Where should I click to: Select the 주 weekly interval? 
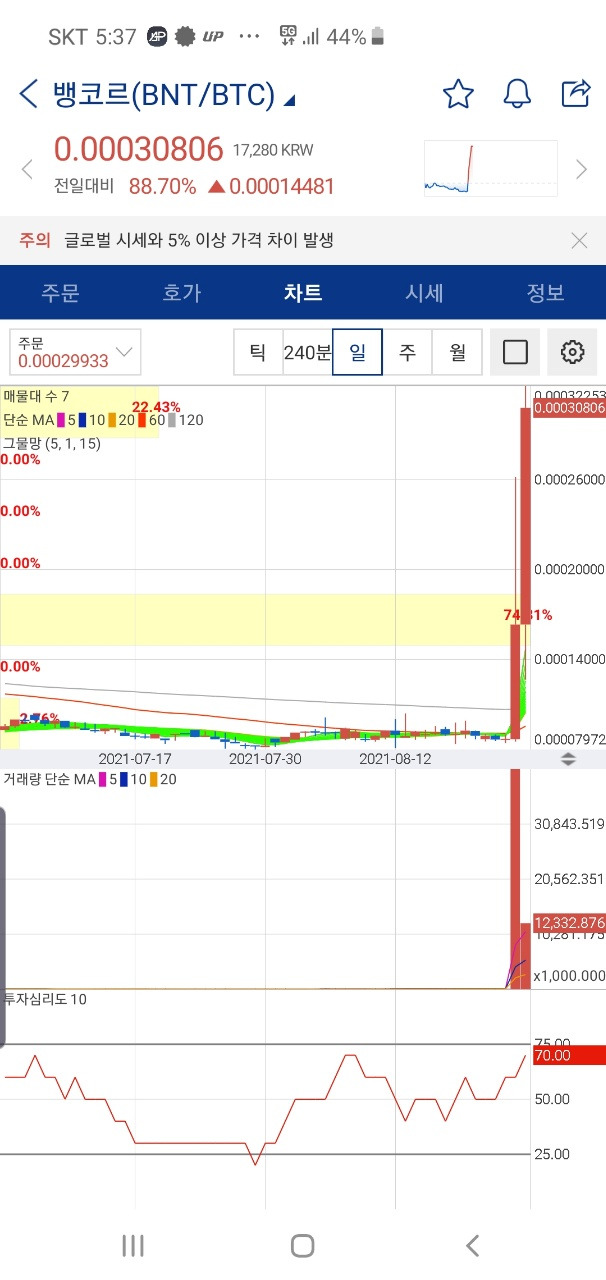(408, 352)
